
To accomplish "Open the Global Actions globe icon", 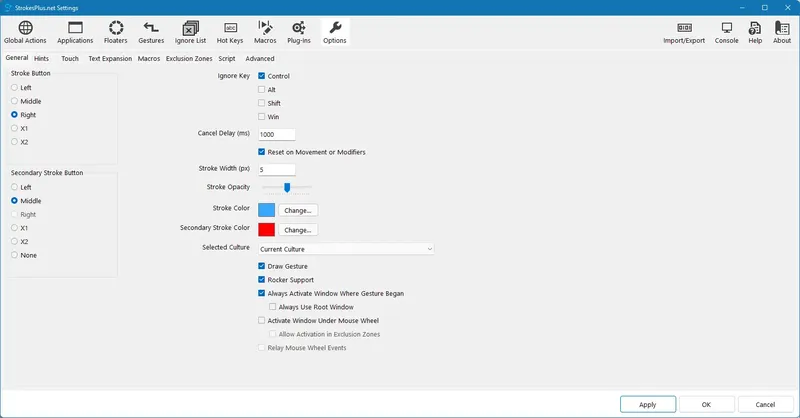I will (26, 28).
